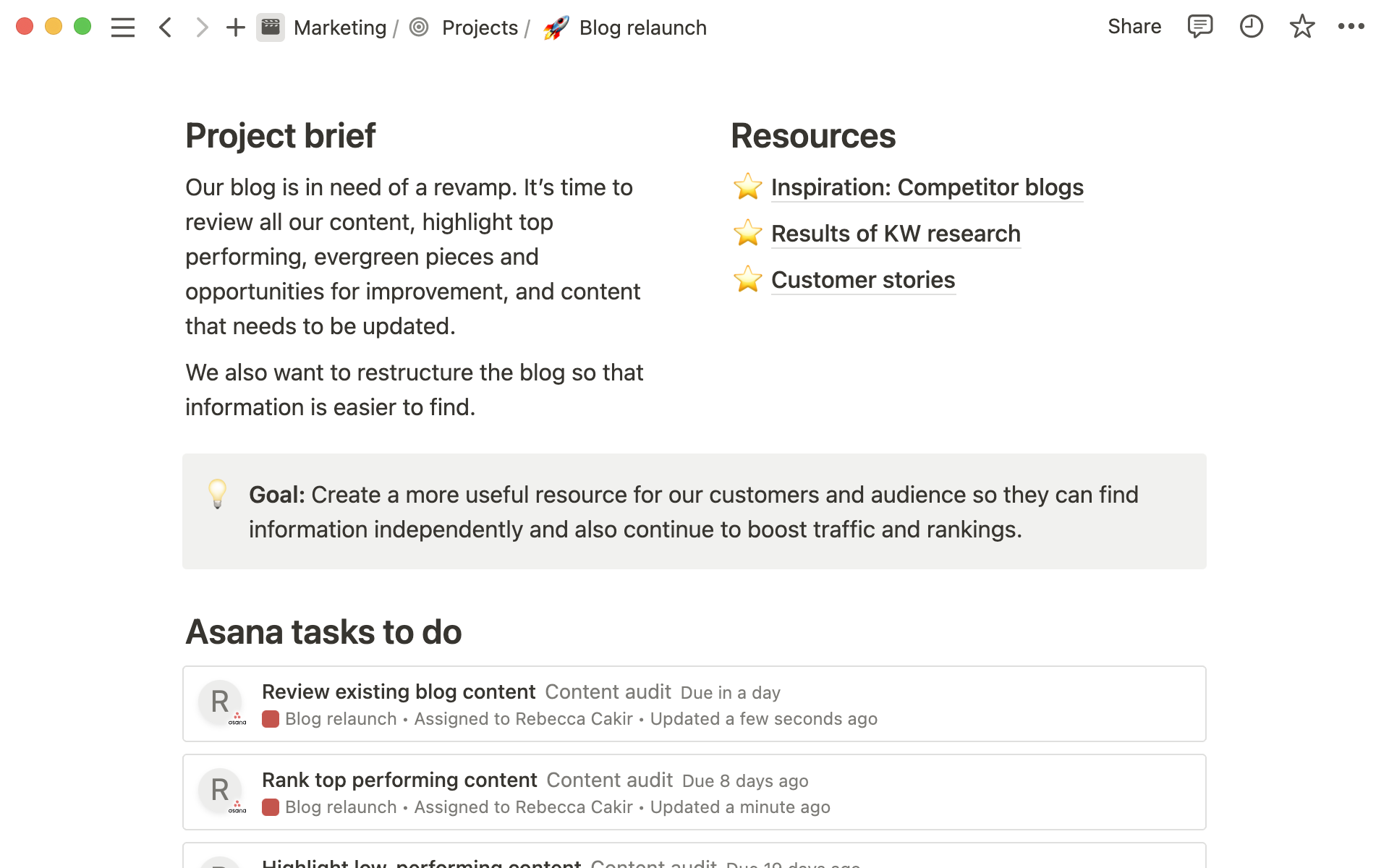This screenshot has height=868, width=1389.
Task: Toggle the favorite star icon
Action: [x=1302, y=27]
